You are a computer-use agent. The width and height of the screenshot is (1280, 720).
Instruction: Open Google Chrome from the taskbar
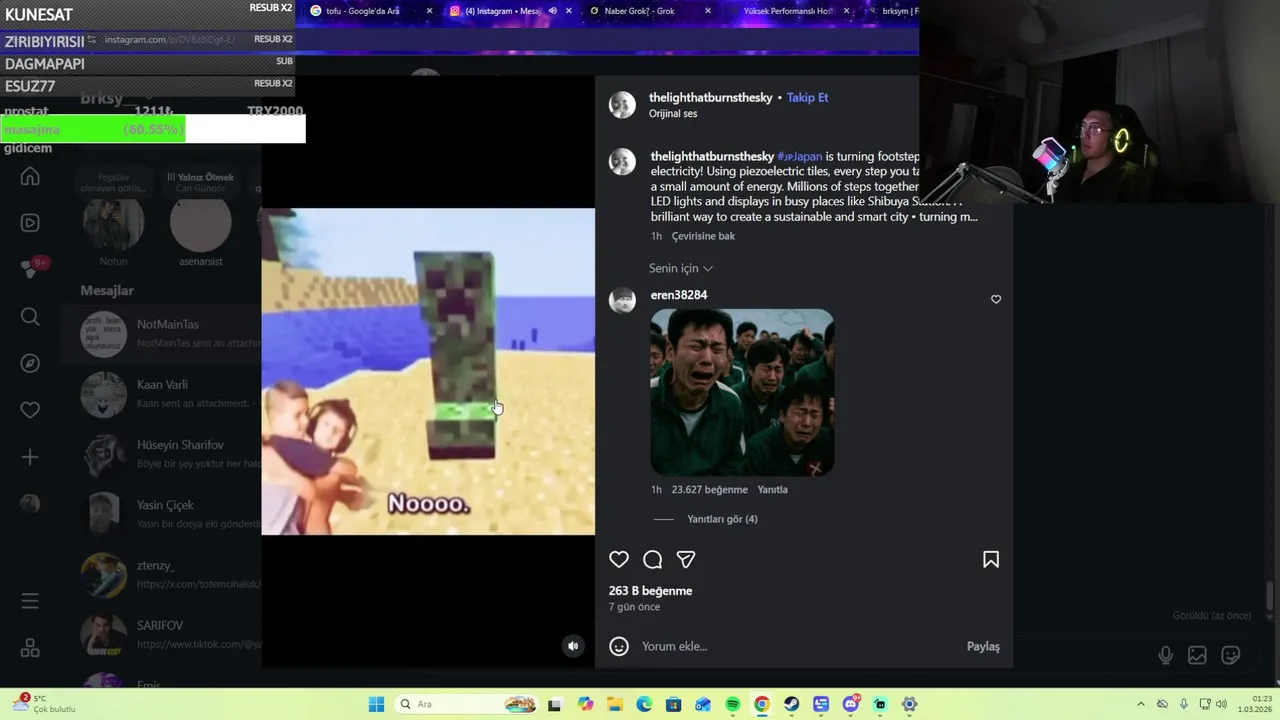click(x=762, y=704)
